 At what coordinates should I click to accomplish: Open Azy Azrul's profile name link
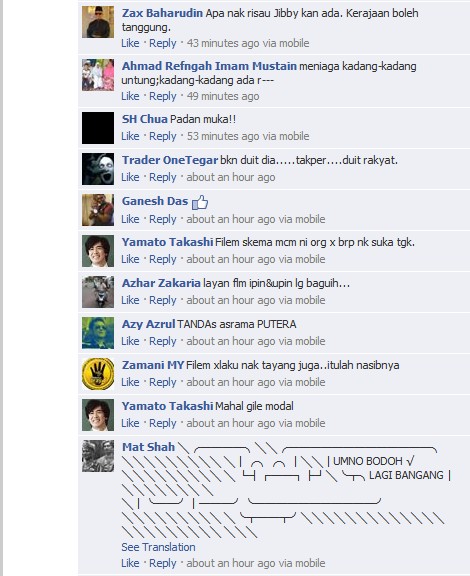[148, 324]
